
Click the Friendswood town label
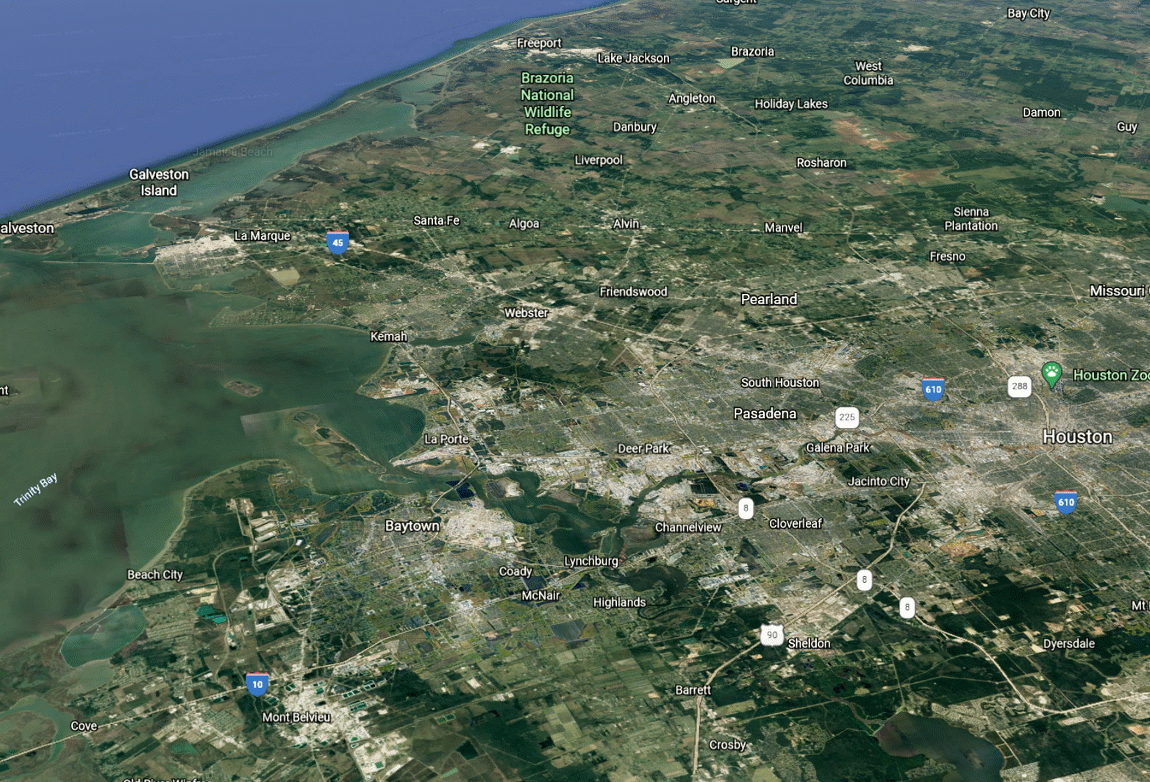coord(634,292)
